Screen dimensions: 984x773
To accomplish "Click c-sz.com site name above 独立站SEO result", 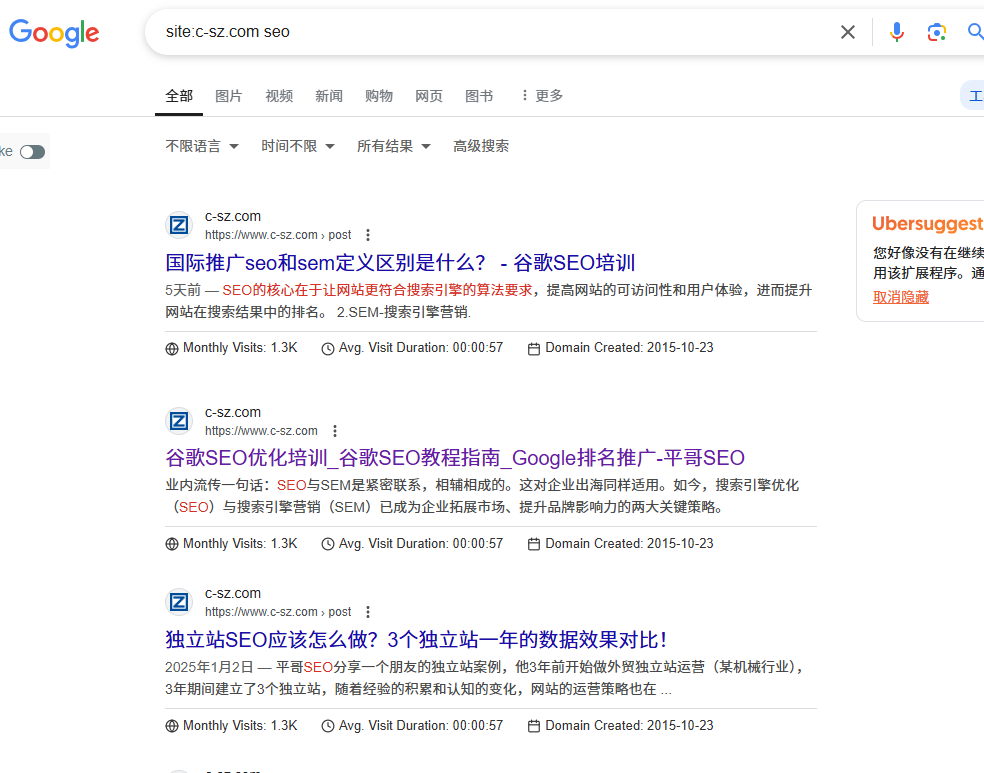I will (x=233, y=594).
